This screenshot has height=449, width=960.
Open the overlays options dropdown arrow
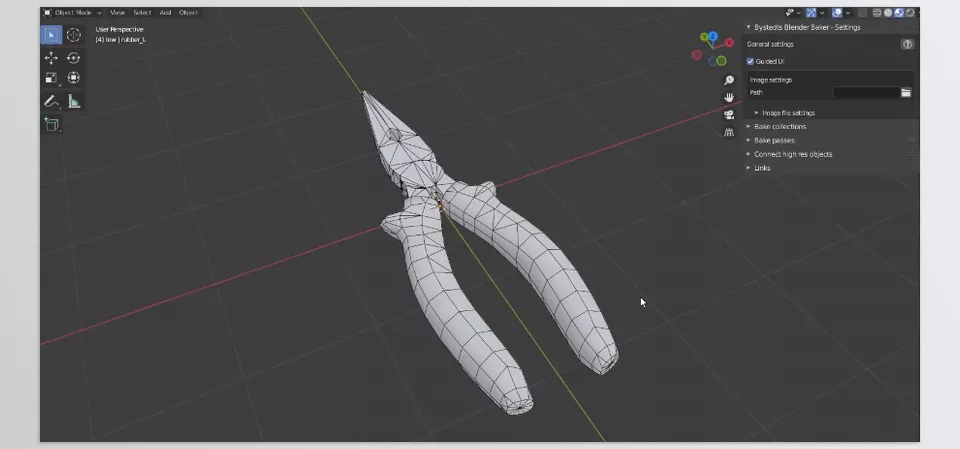click(x=848, y=12)
